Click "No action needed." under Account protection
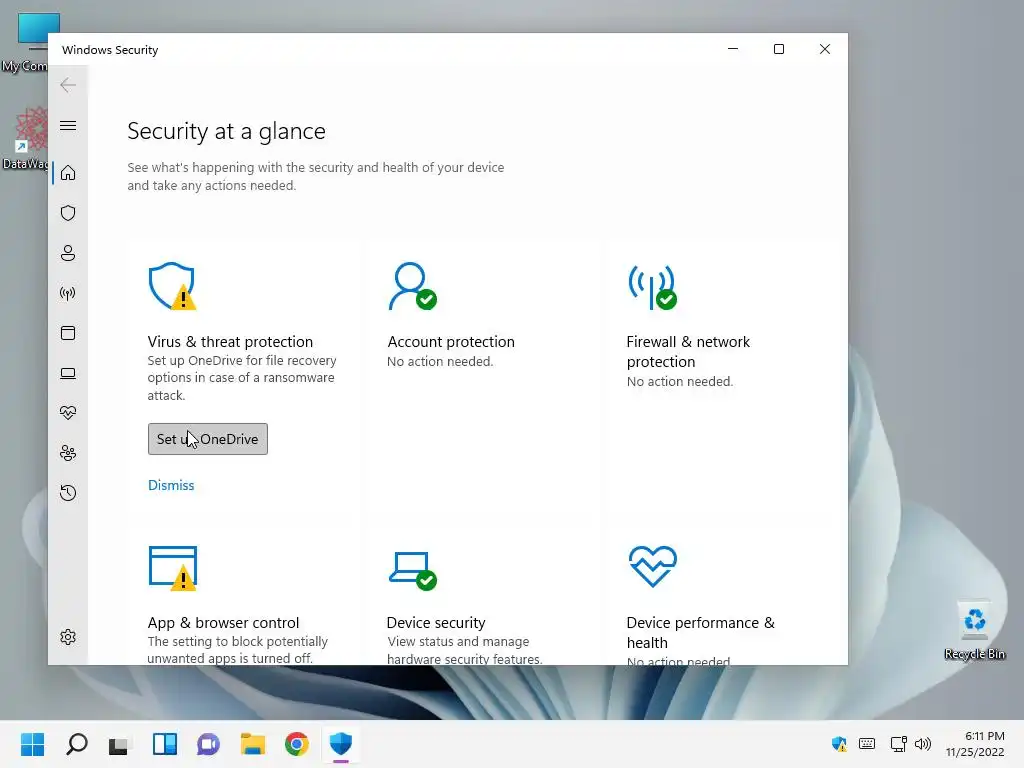1024x768 pixels. (x=440, y=361)
